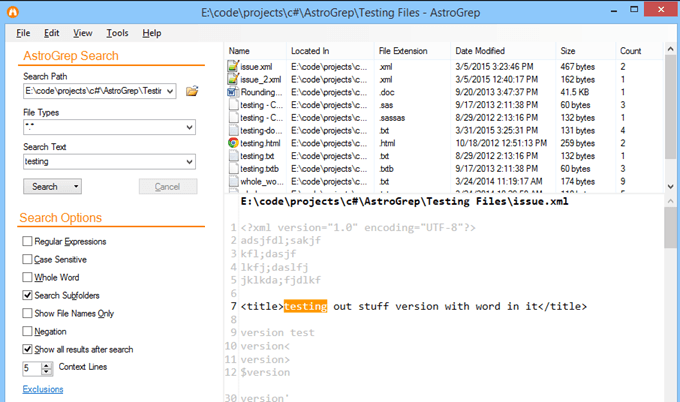Maximize the AstroGrep window
Screen dimensions: 680x402
634,10
